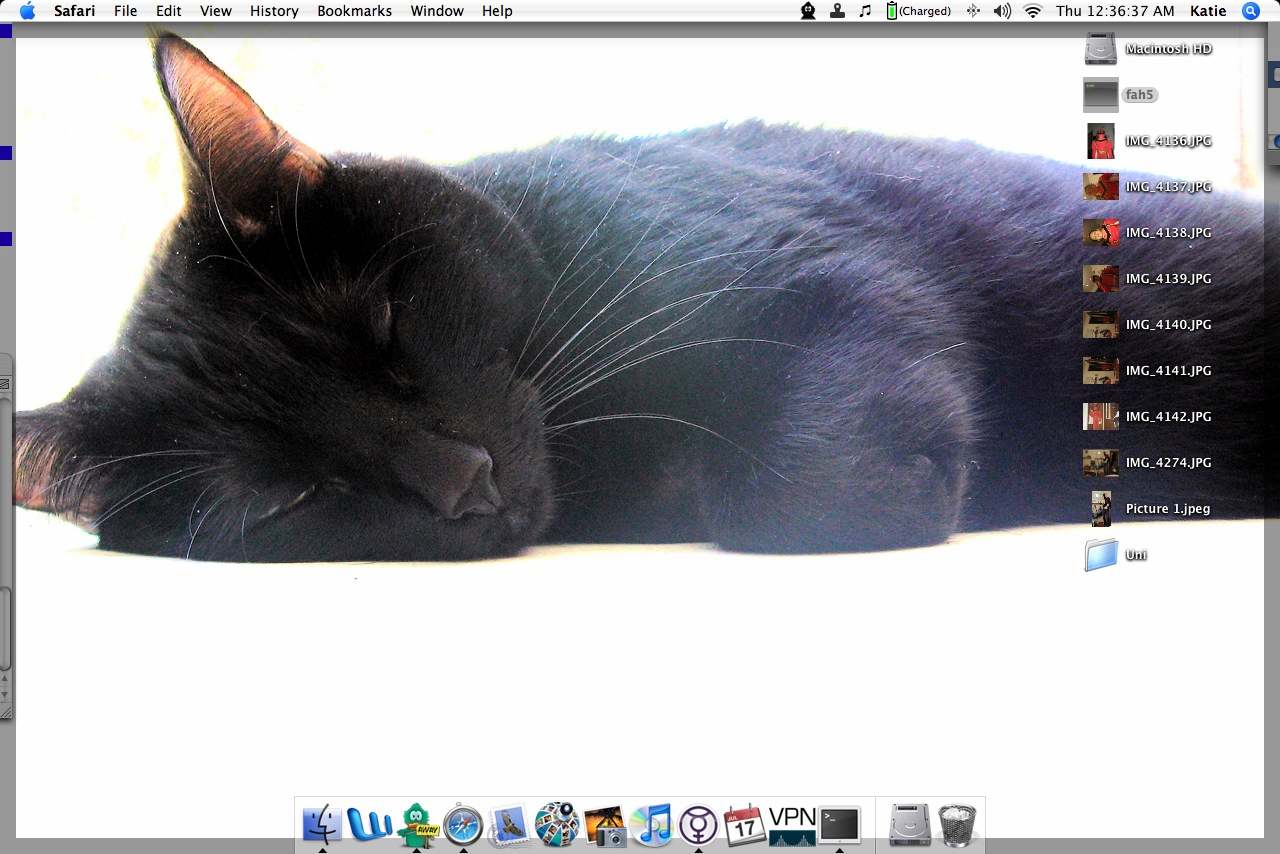The height and width of the screenshot is (854, 1280).
Task: Open the photo-covered globe app in Dock
Action: pyautogui.click(x=557, y=825)
